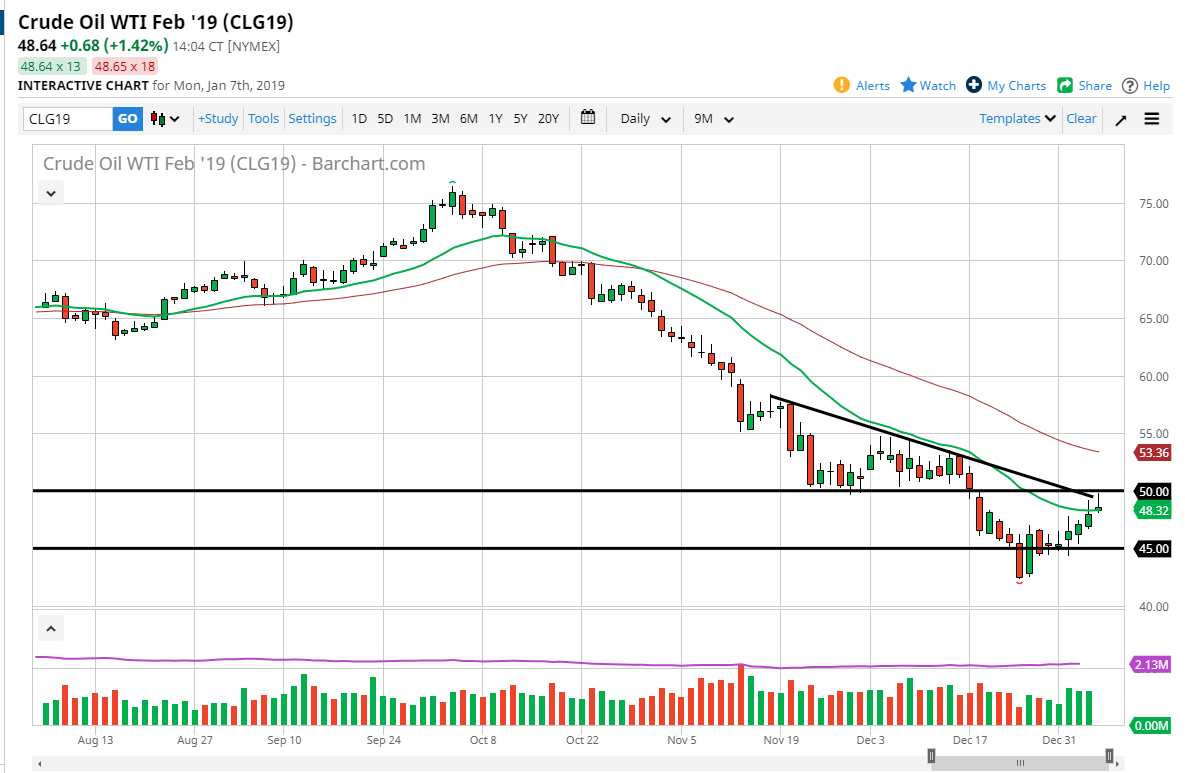Viewport: 1185px width, 773px height.
Task: Change chart style via the candlestick icon
Action: (x=160, y=118)
